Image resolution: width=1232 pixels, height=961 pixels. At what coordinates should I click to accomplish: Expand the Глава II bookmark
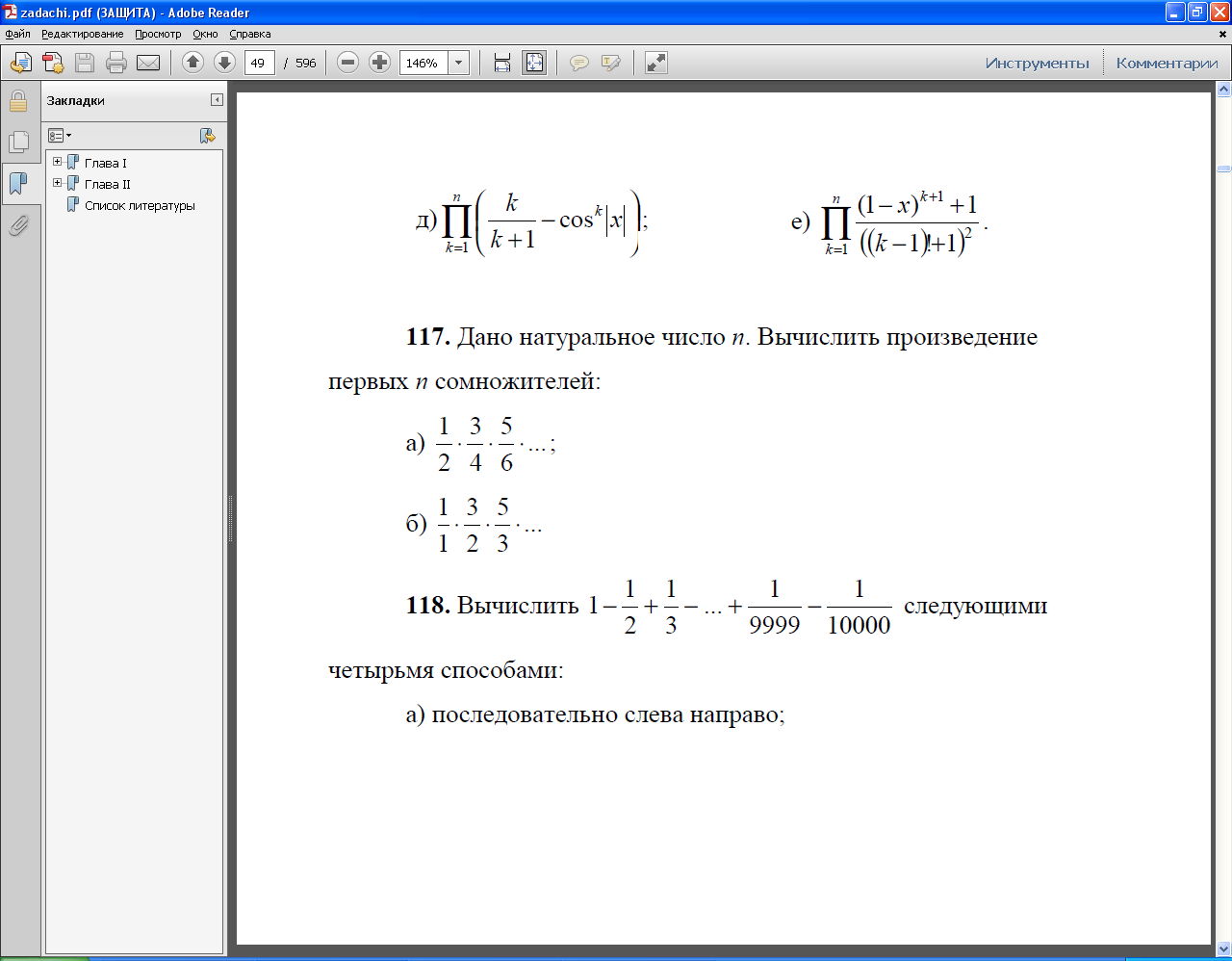pyautogui.click(x=57, y=183)
